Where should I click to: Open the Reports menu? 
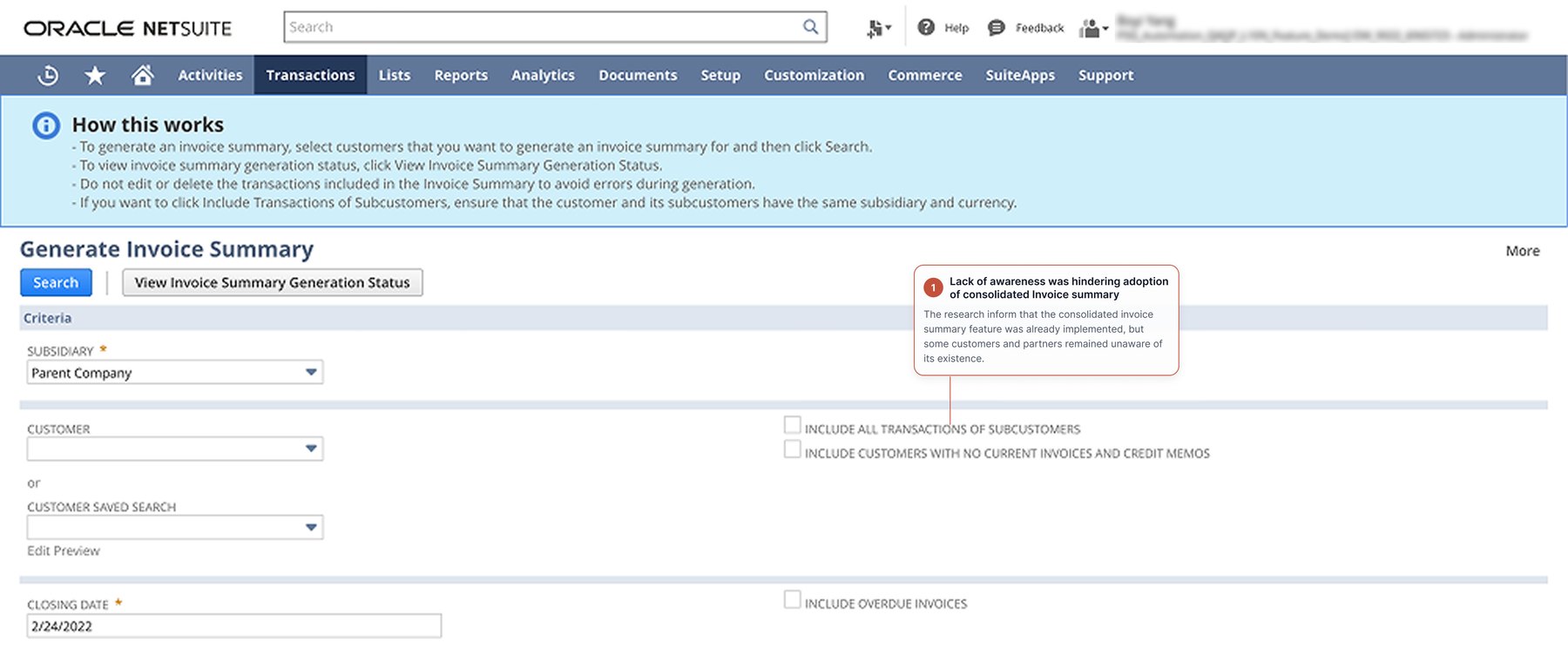[461, 76]
